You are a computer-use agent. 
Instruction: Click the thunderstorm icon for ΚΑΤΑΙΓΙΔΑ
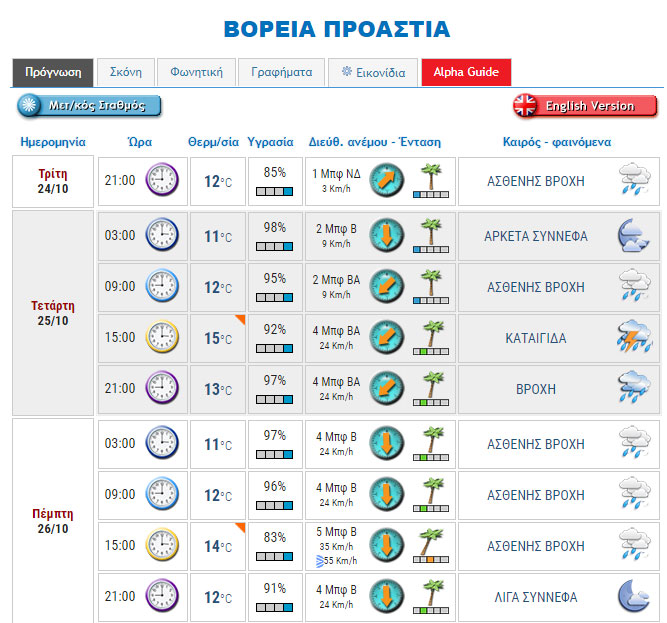(631, 338)
